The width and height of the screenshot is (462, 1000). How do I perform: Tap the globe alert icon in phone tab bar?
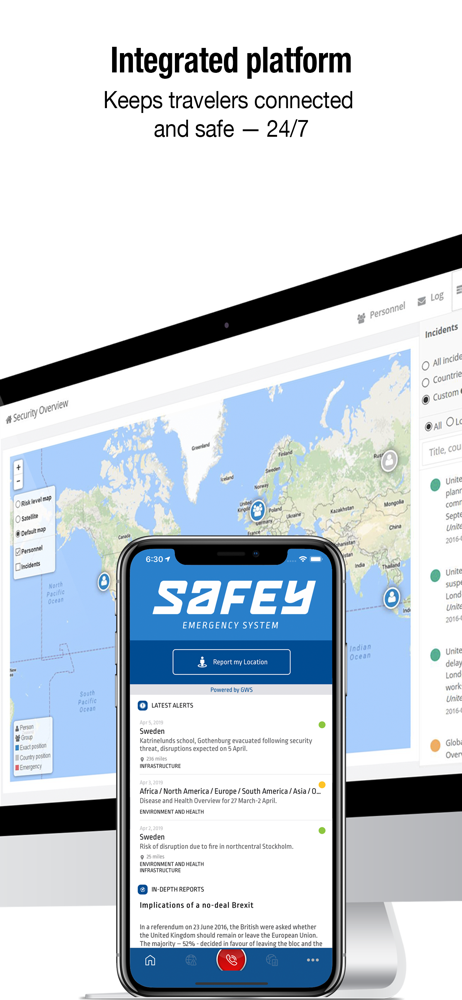pos(191,960)
